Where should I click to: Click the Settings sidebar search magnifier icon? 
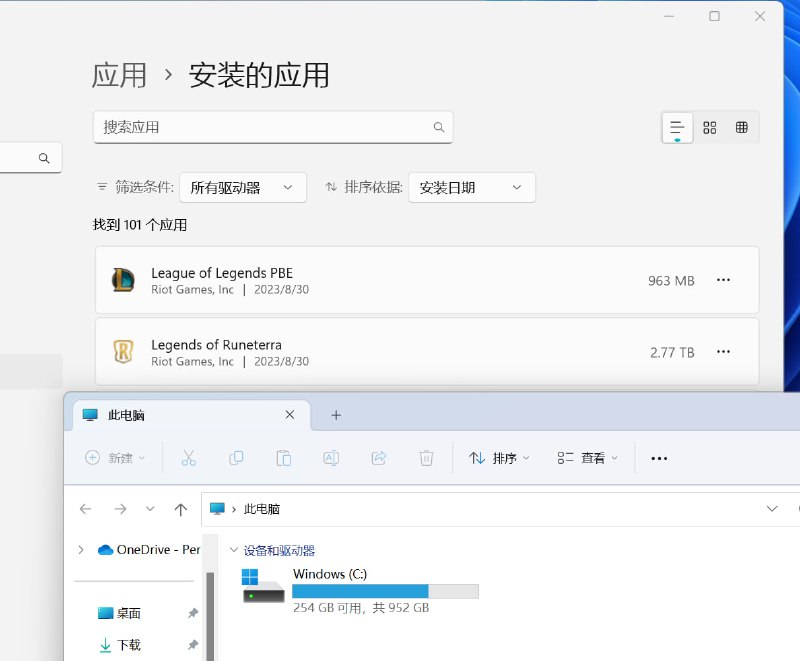pos(44,158)
